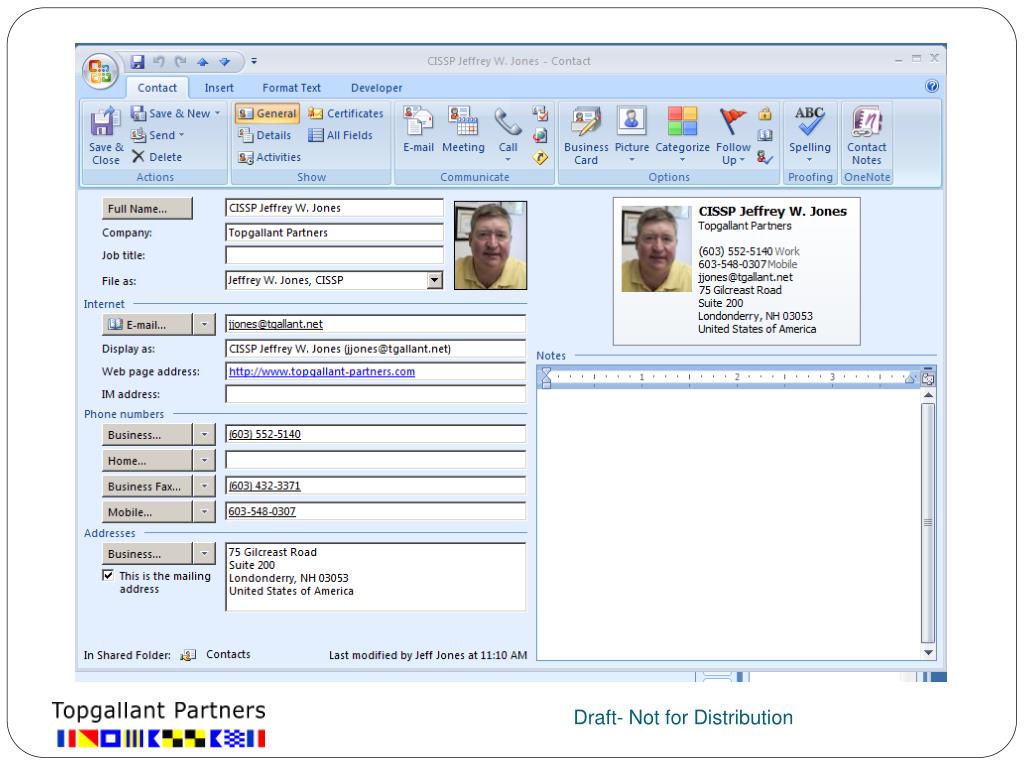Click the Mobile... button

point(147,512)
